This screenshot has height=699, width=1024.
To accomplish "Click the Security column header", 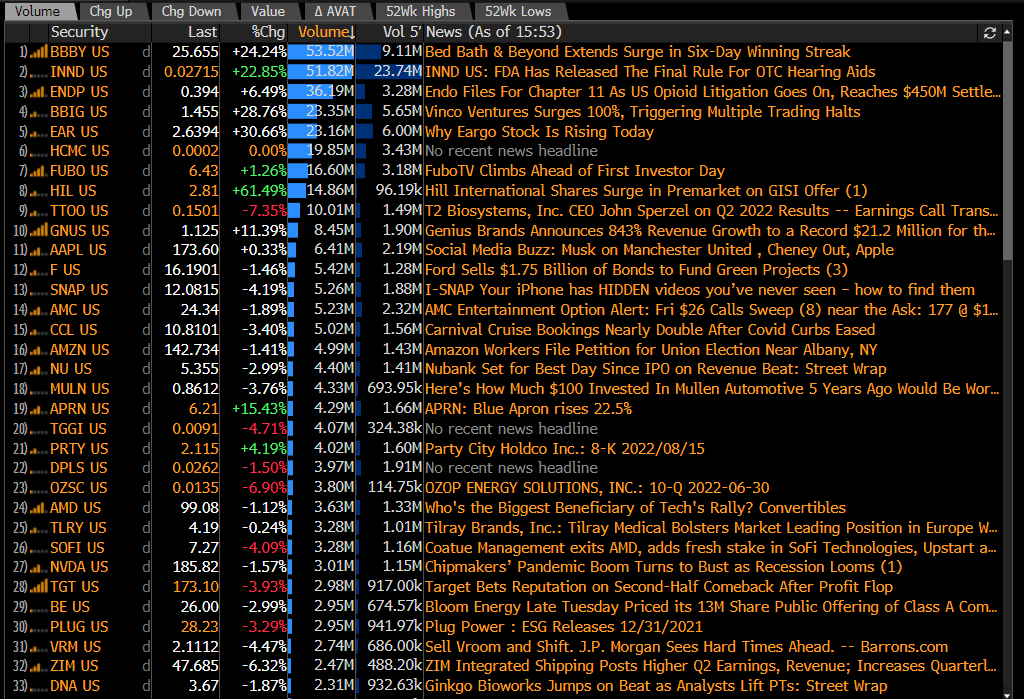I will 80,32.
